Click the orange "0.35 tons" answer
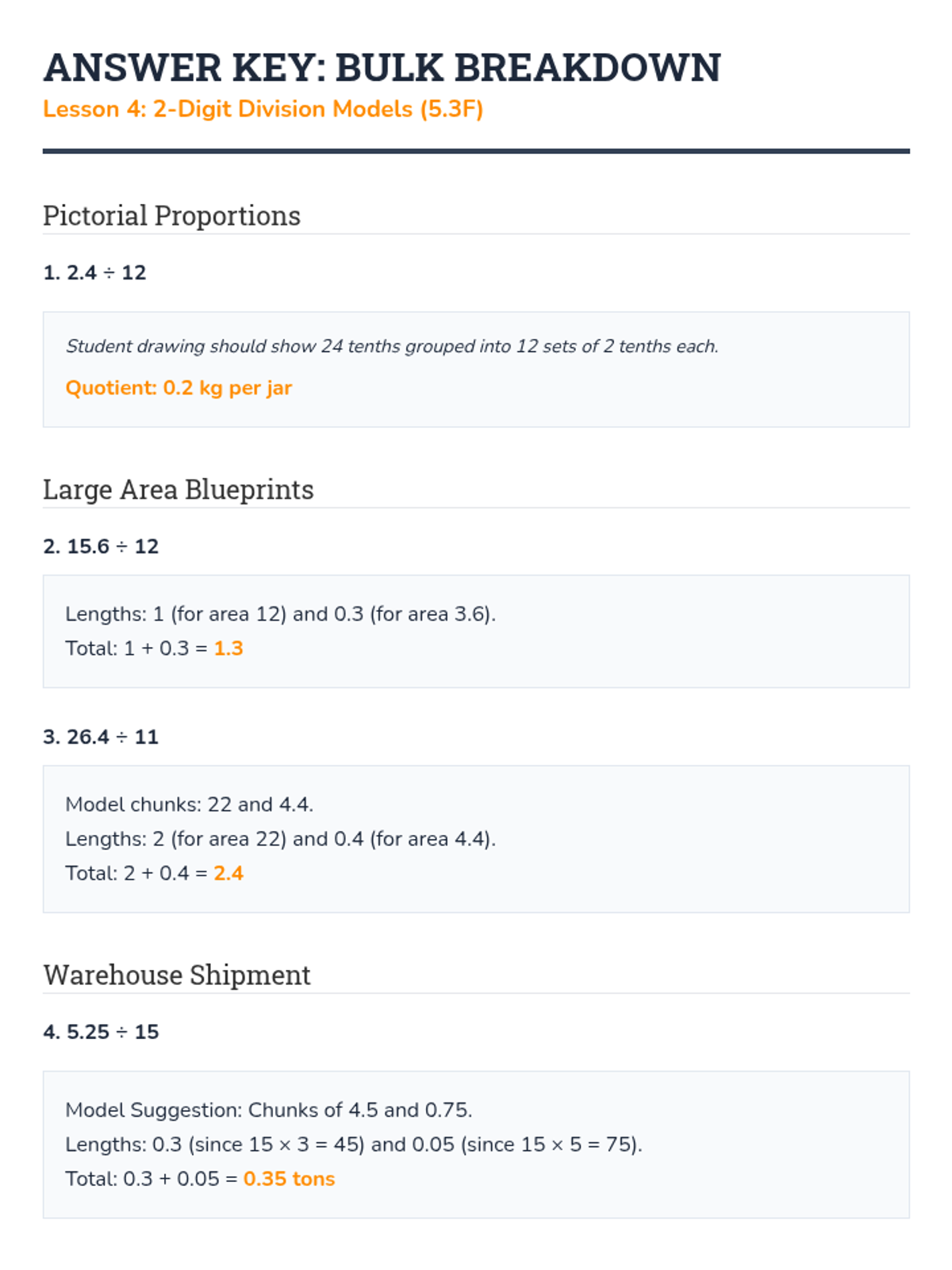Image resolution: width=952 pixels, height=1270 pixels. 289,1180
